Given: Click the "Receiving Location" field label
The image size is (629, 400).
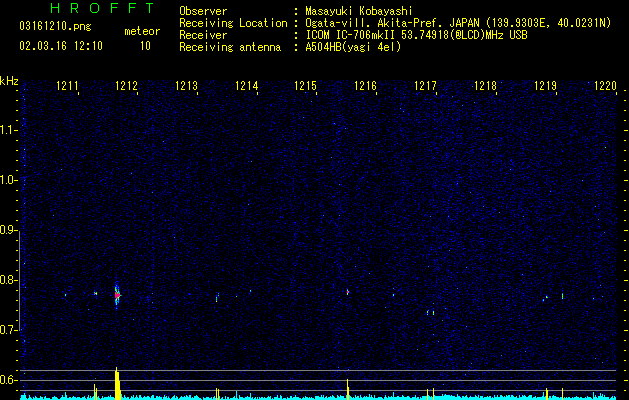Looking at the screenshot, I should (x=233, y=23).
